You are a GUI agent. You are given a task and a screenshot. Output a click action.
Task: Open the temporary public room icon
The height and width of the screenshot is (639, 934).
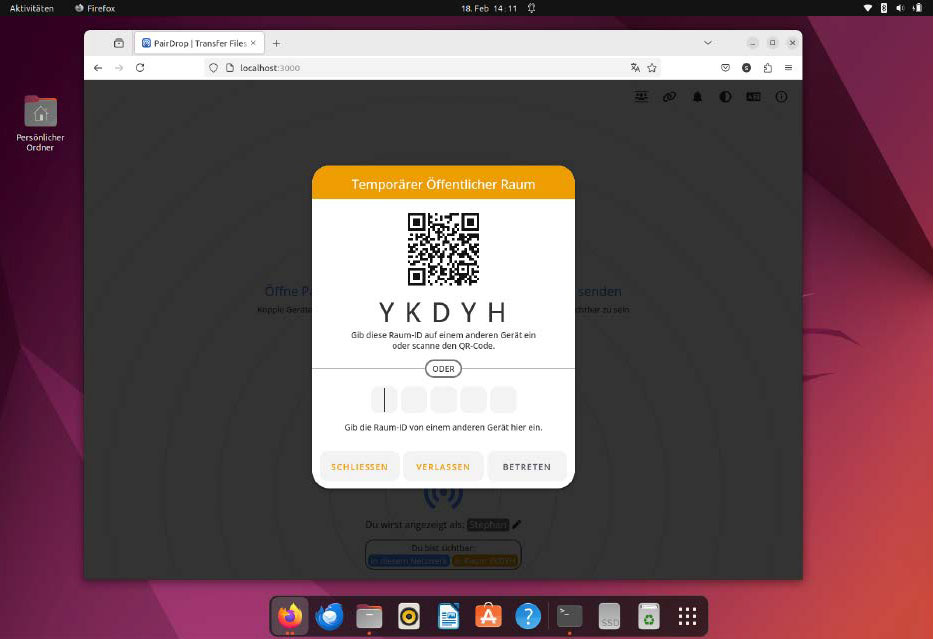[x=641, y=97]
